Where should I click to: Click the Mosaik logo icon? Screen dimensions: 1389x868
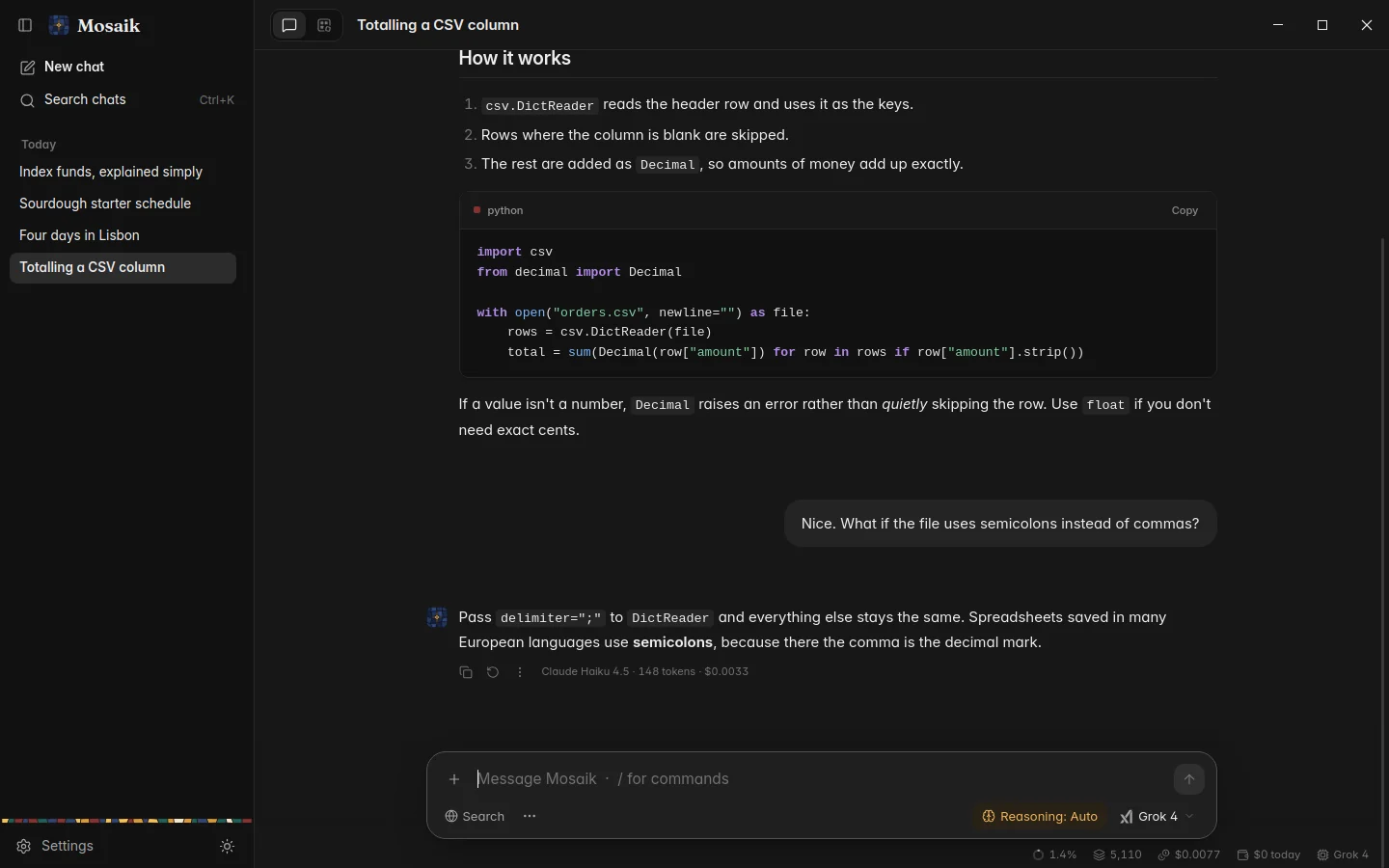(59, 25)
